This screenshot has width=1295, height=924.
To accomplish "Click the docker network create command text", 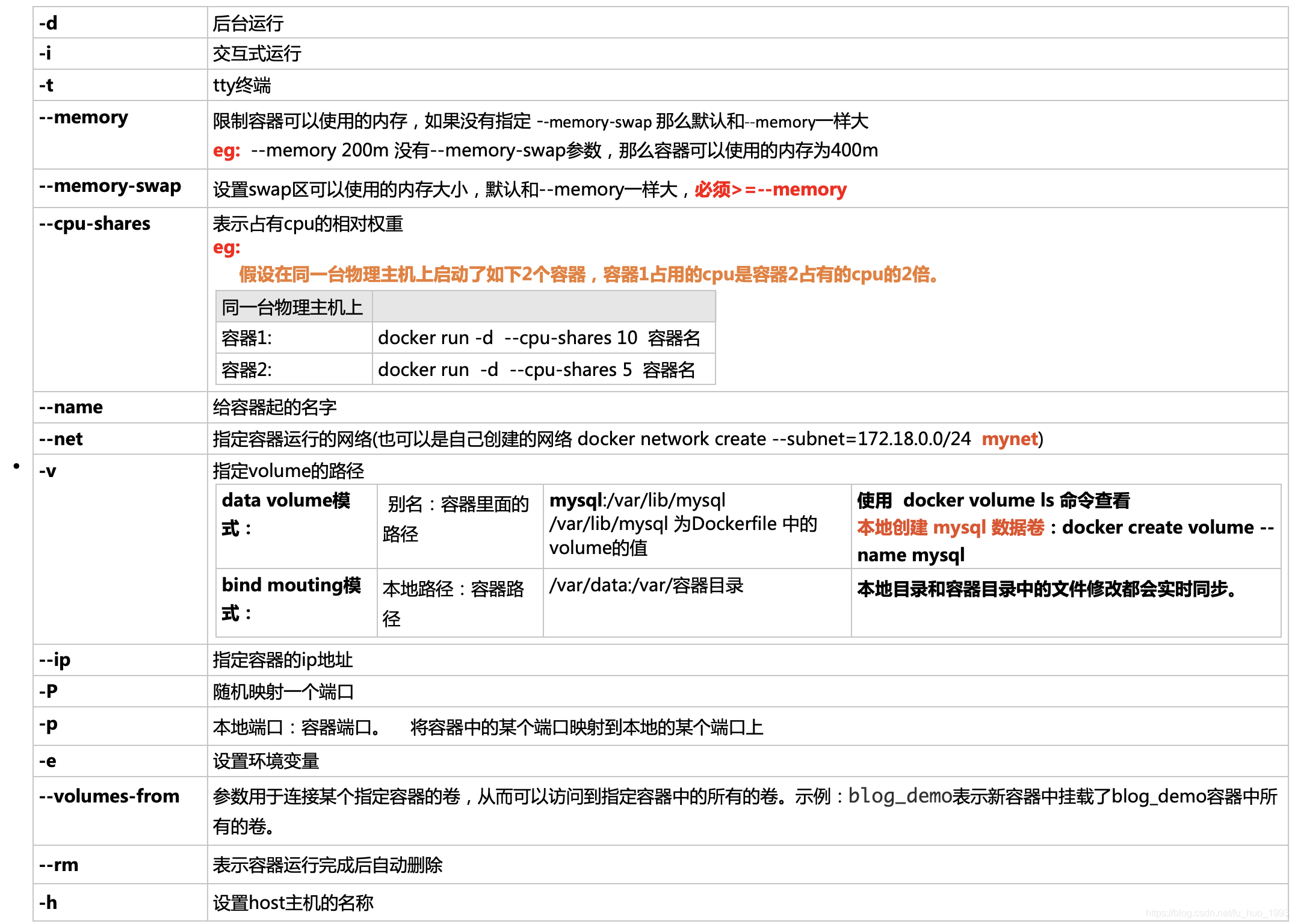I will pyautogui.click(x=774, y=439).
